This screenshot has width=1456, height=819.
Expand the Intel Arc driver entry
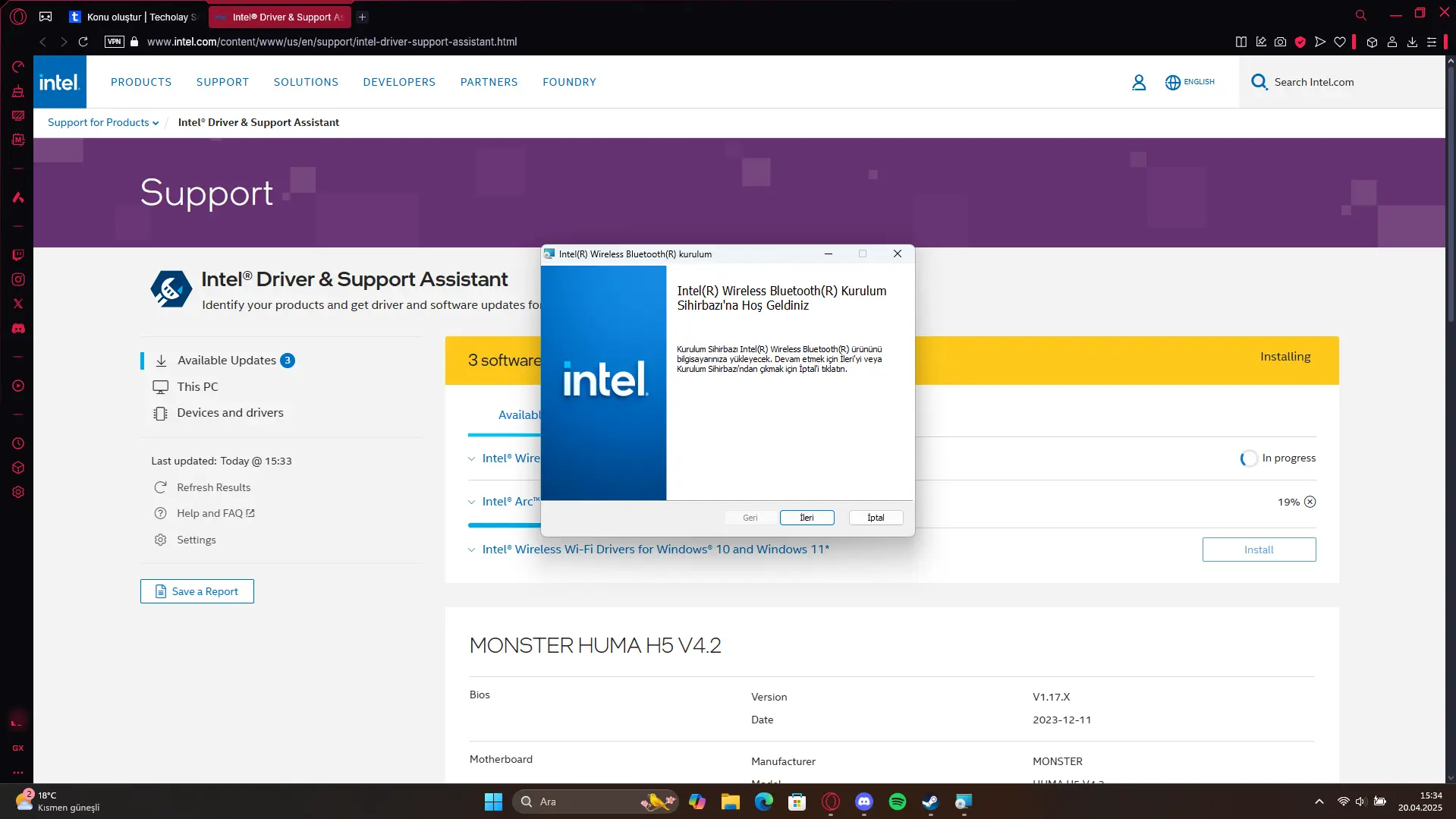coord(471,502)
